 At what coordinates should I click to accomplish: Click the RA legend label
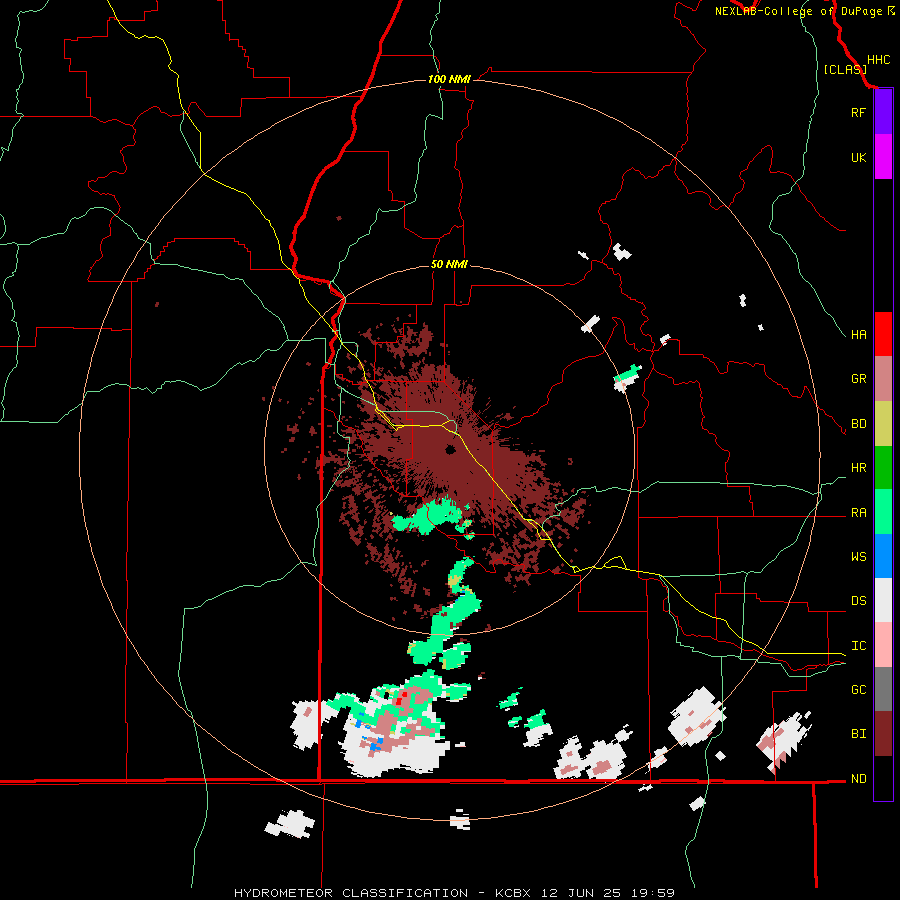tap(858, 513)
